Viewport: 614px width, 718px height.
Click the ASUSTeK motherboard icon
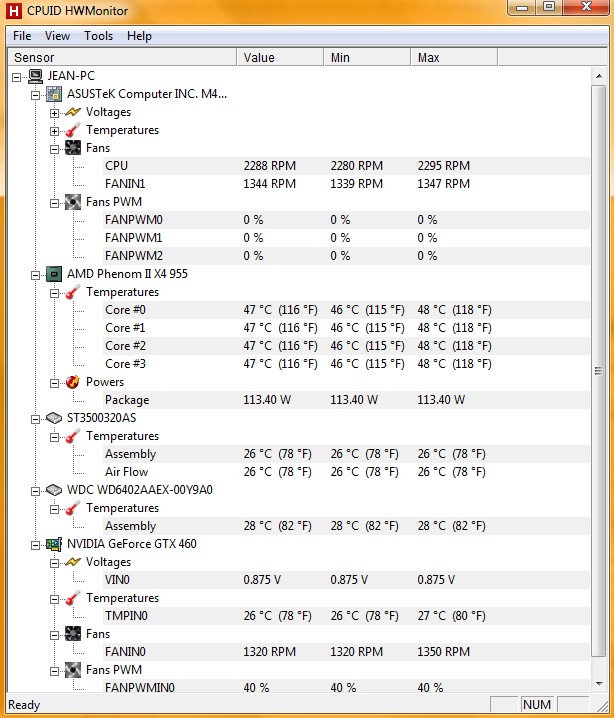coord(54,94)
